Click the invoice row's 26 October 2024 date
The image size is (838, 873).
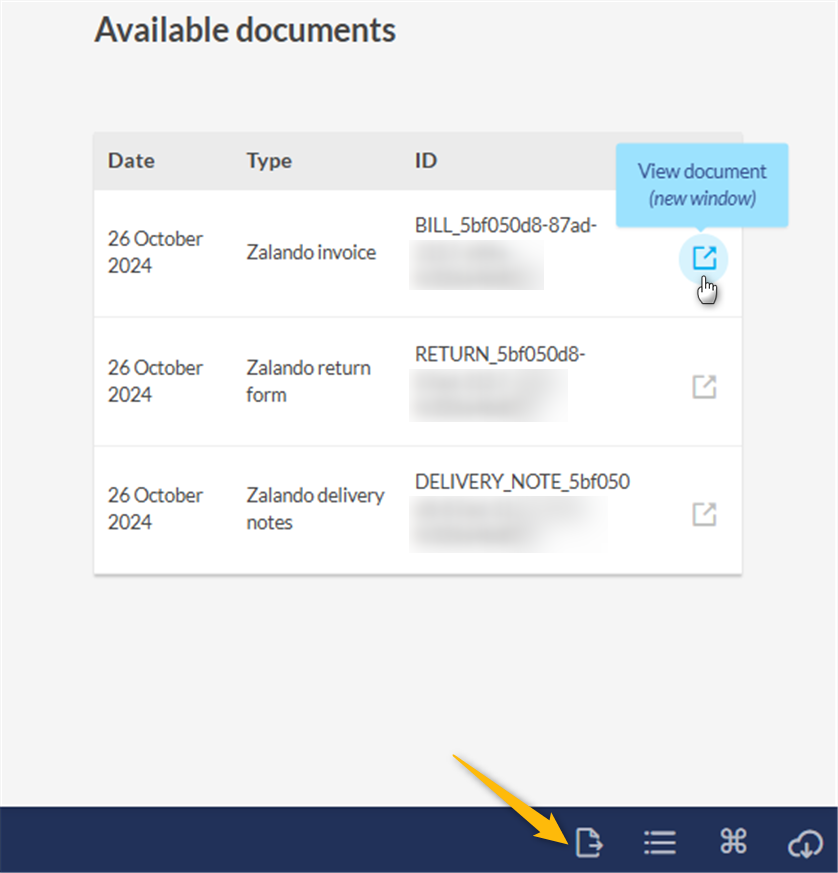click(155, 252)
